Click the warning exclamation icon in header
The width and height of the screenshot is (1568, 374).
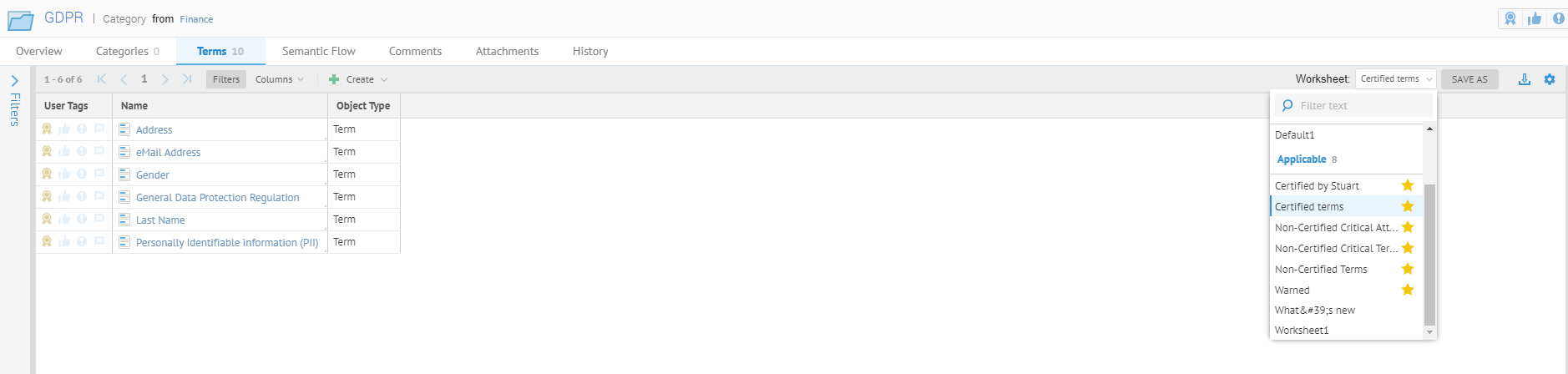(1558, 18)
